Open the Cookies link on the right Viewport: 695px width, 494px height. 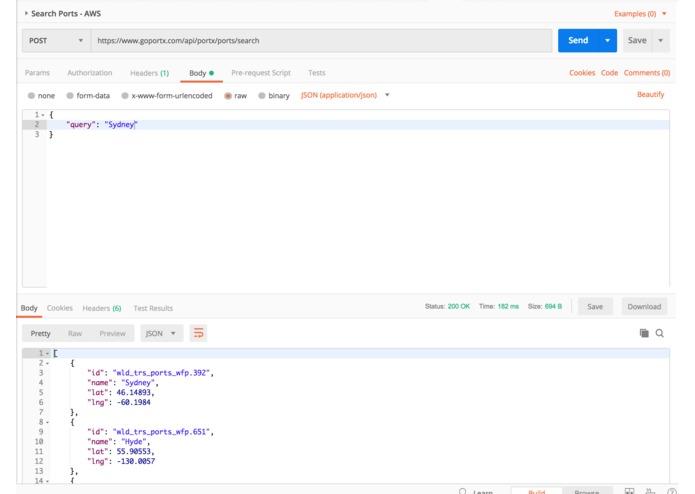point(582,73)
